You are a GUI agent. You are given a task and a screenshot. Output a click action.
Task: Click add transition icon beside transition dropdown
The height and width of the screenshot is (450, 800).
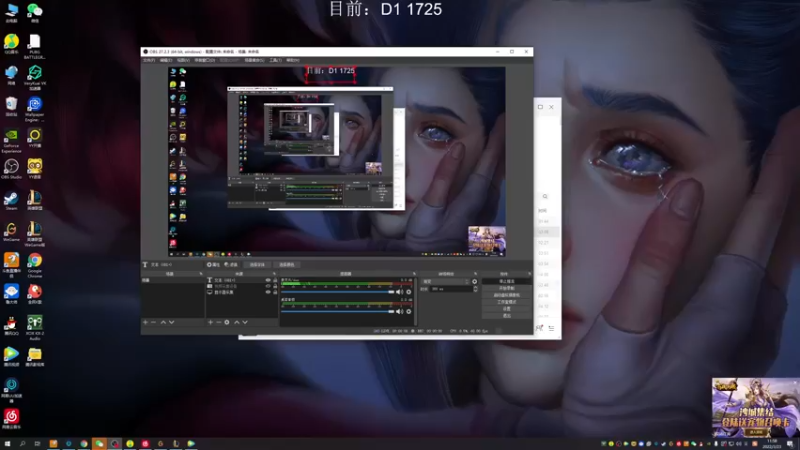click(x=474, y=282)
